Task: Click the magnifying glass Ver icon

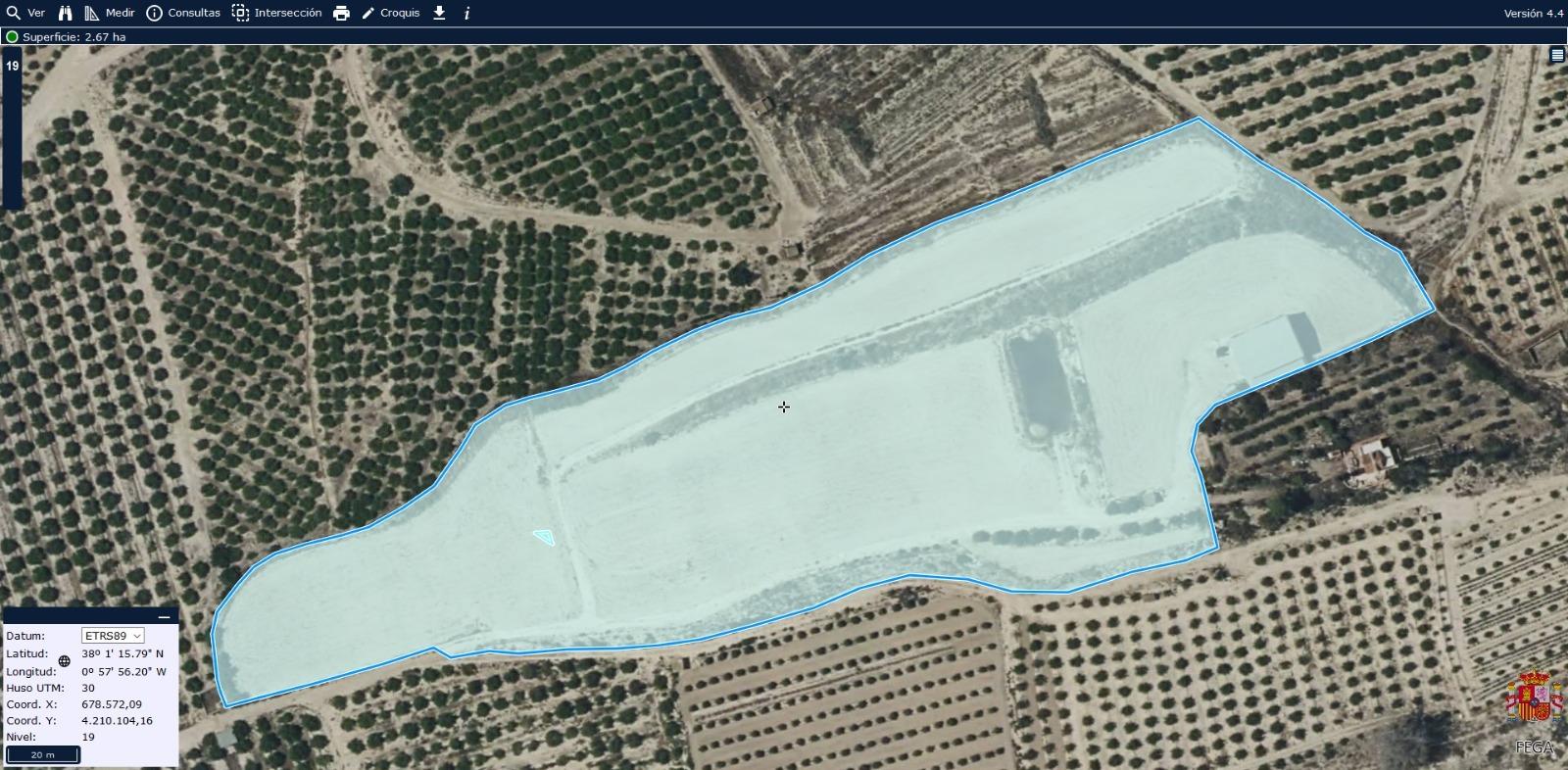Action: coord(14,13)
